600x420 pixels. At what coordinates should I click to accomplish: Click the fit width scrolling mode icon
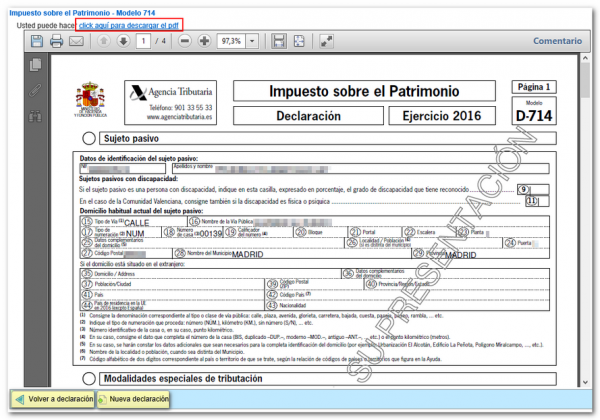point(279,41)
